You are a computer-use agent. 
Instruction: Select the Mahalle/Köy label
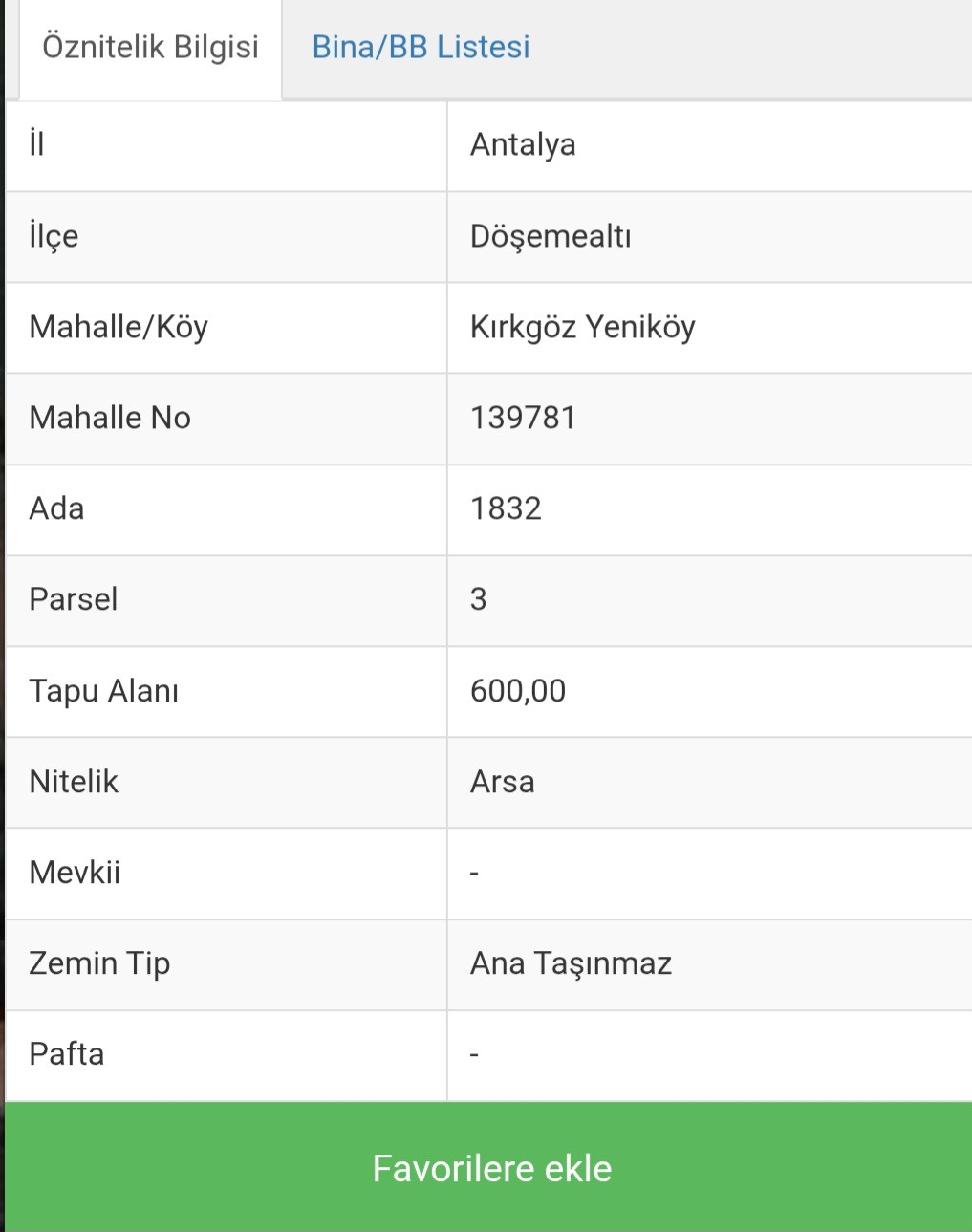click(119, 327)
